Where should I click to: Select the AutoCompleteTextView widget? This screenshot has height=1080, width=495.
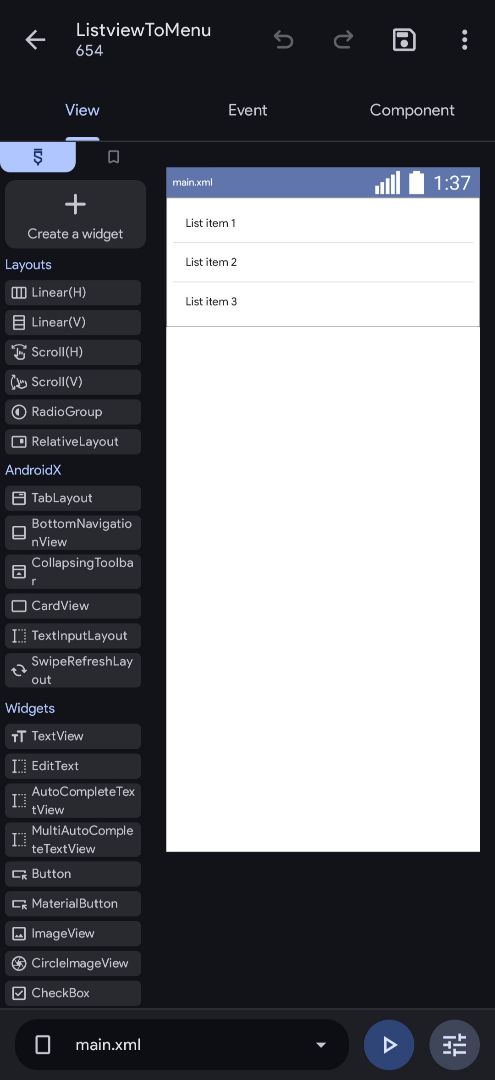coord(73,800)
